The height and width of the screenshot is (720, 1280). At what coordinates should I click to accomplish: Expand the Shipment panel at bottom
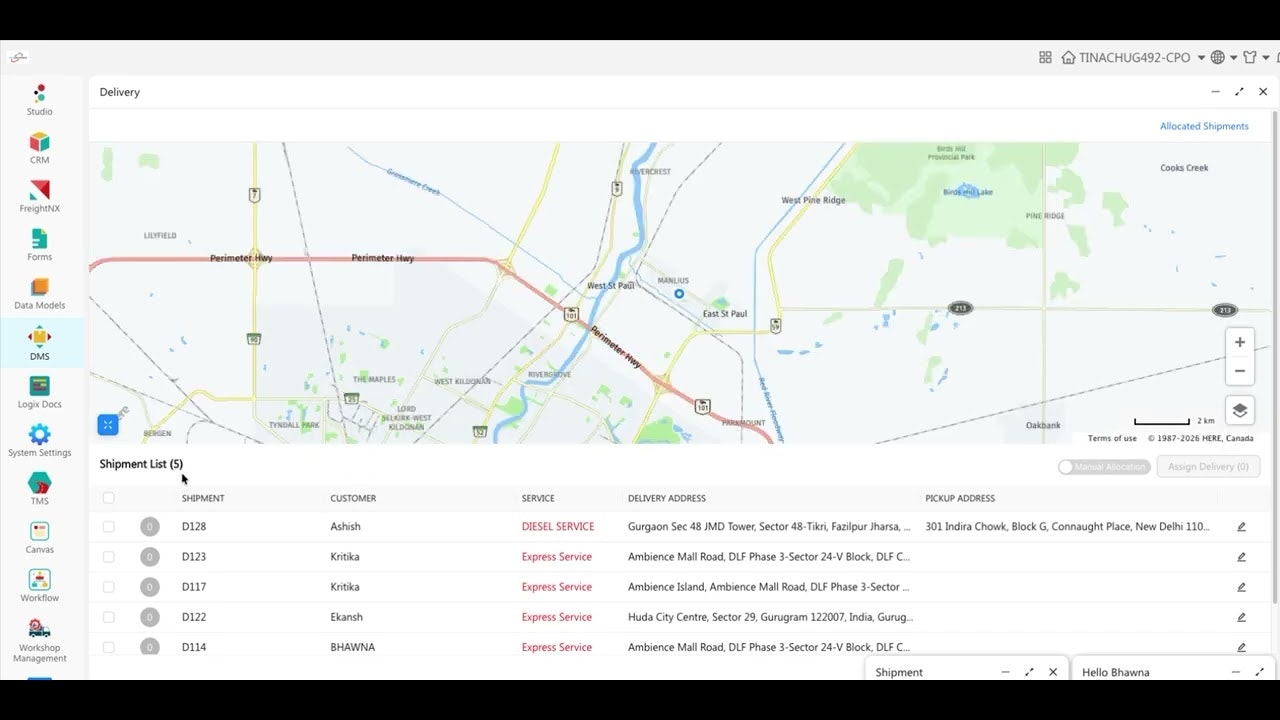1029,672
